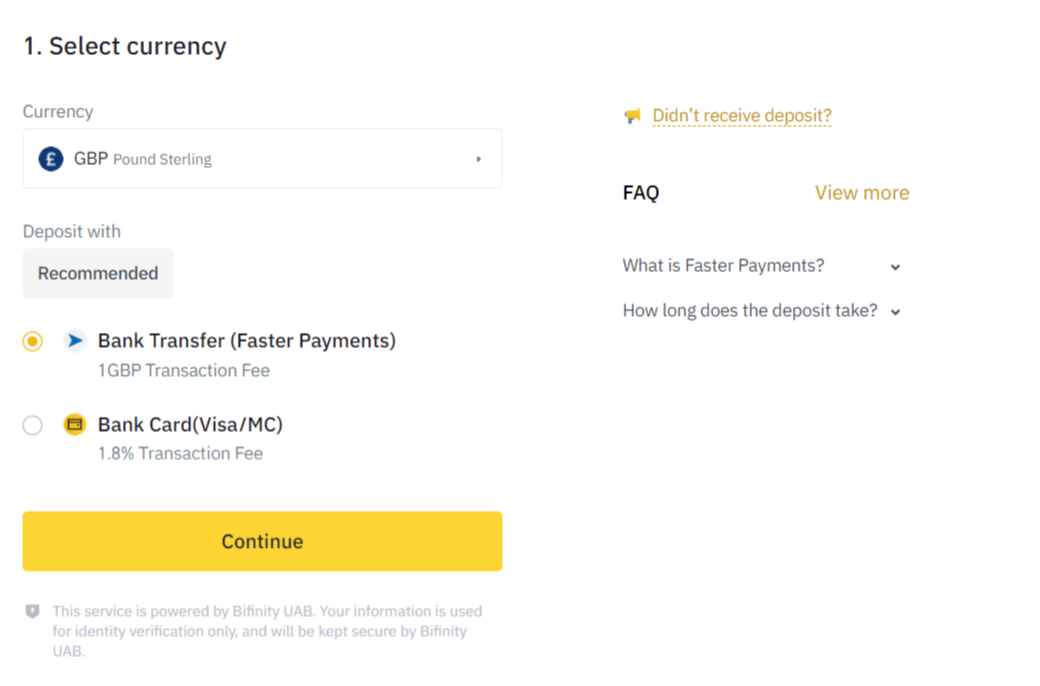This screenshot has width=1040, height=686.
Task: Expand "How long does the deposit take?" chevron
Action: point(895,312)
